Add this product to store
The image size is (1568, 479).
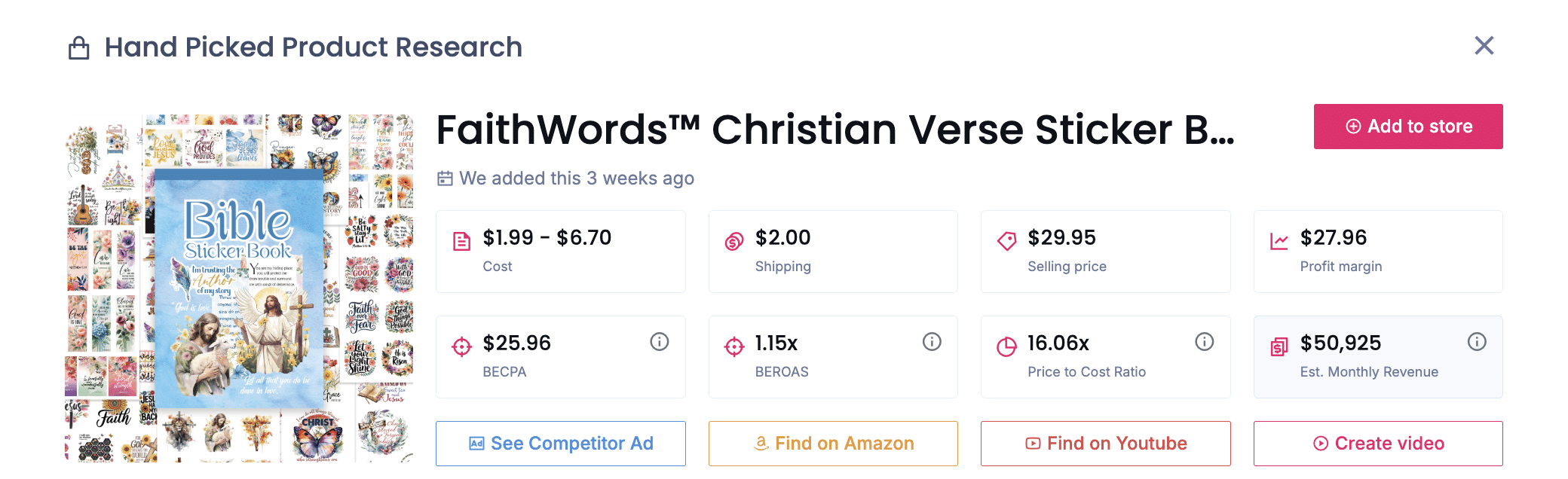tap(1407, 127)
